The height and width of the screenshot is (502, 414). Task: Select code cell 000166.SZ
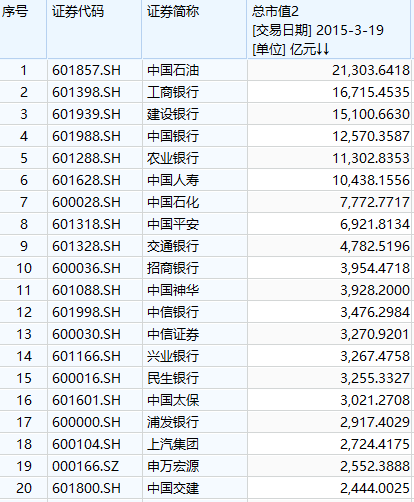(95, 466)
